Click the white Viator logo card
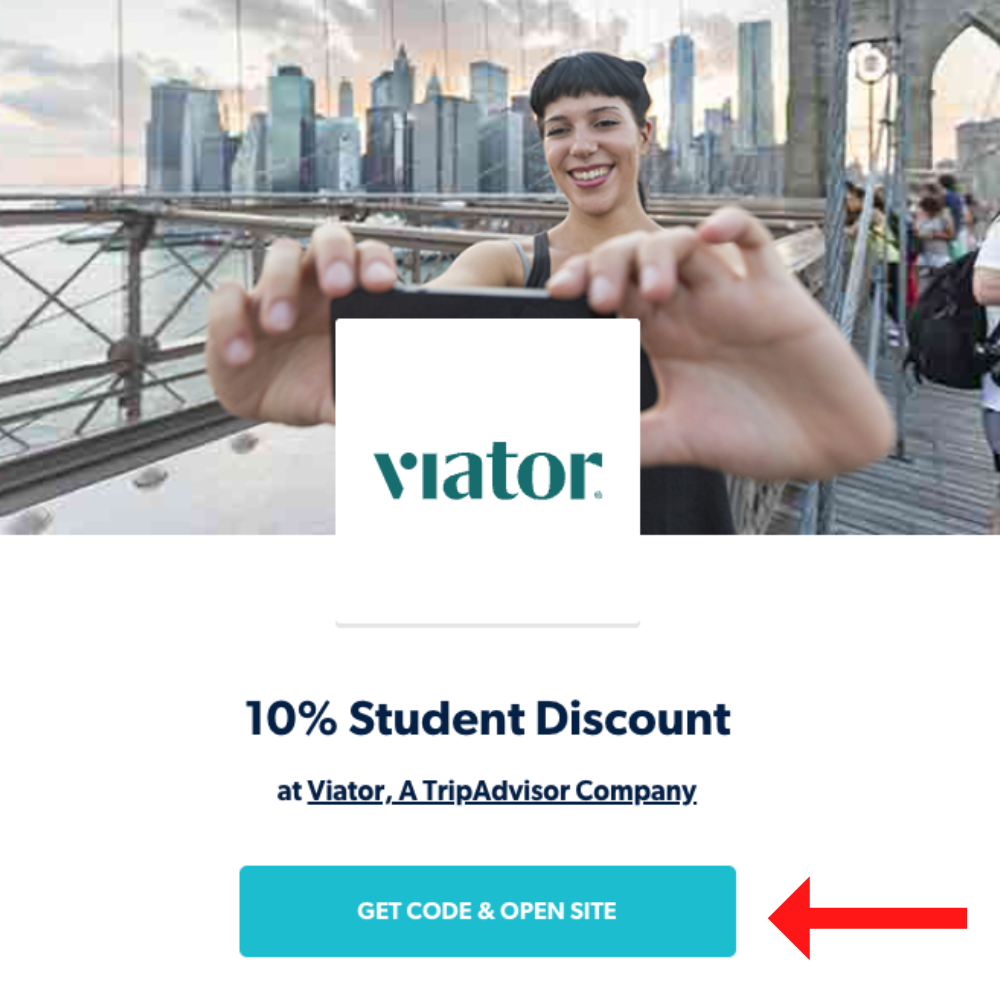Screen dimensions: 1000x1000 488,472
